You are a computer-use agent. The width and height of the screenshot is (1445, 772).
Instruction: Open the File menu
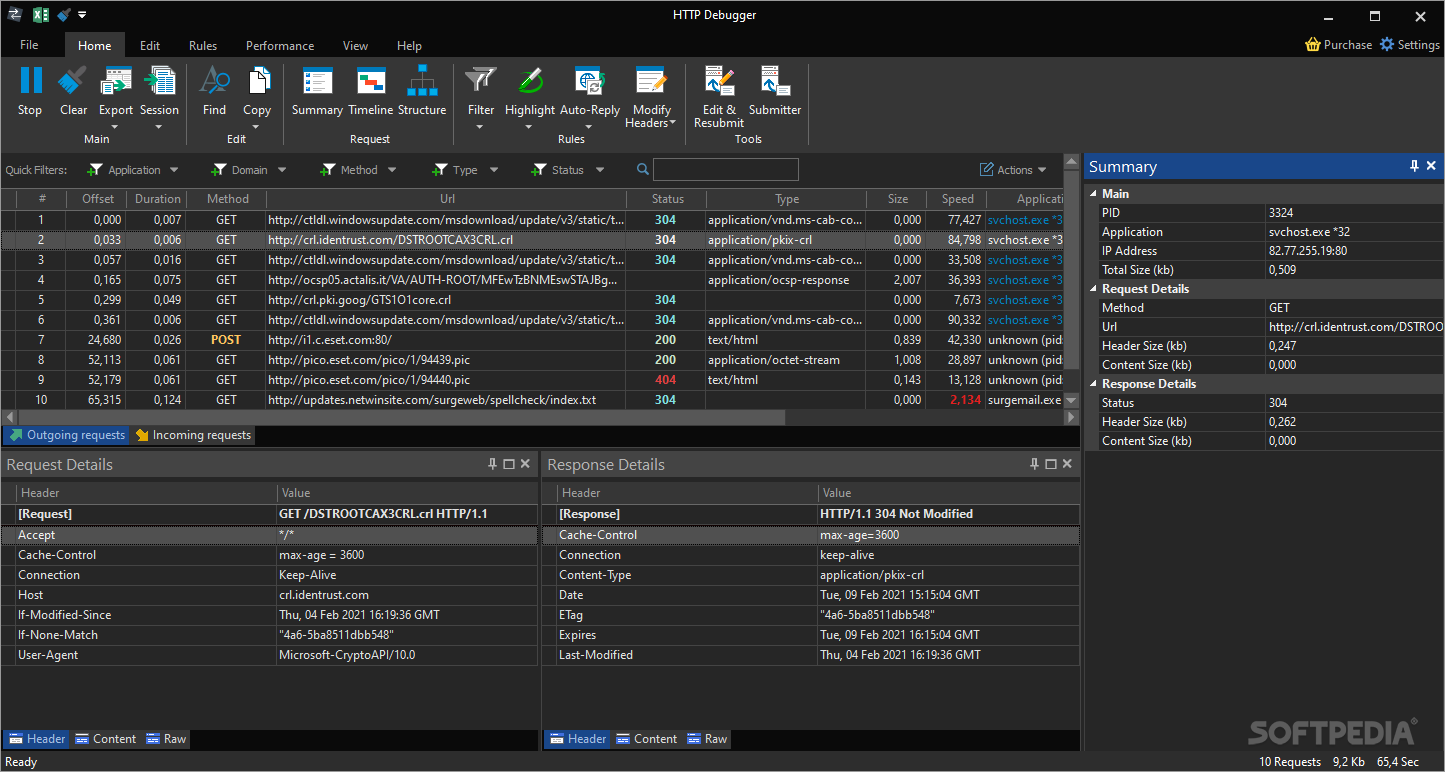coord(29,45)
